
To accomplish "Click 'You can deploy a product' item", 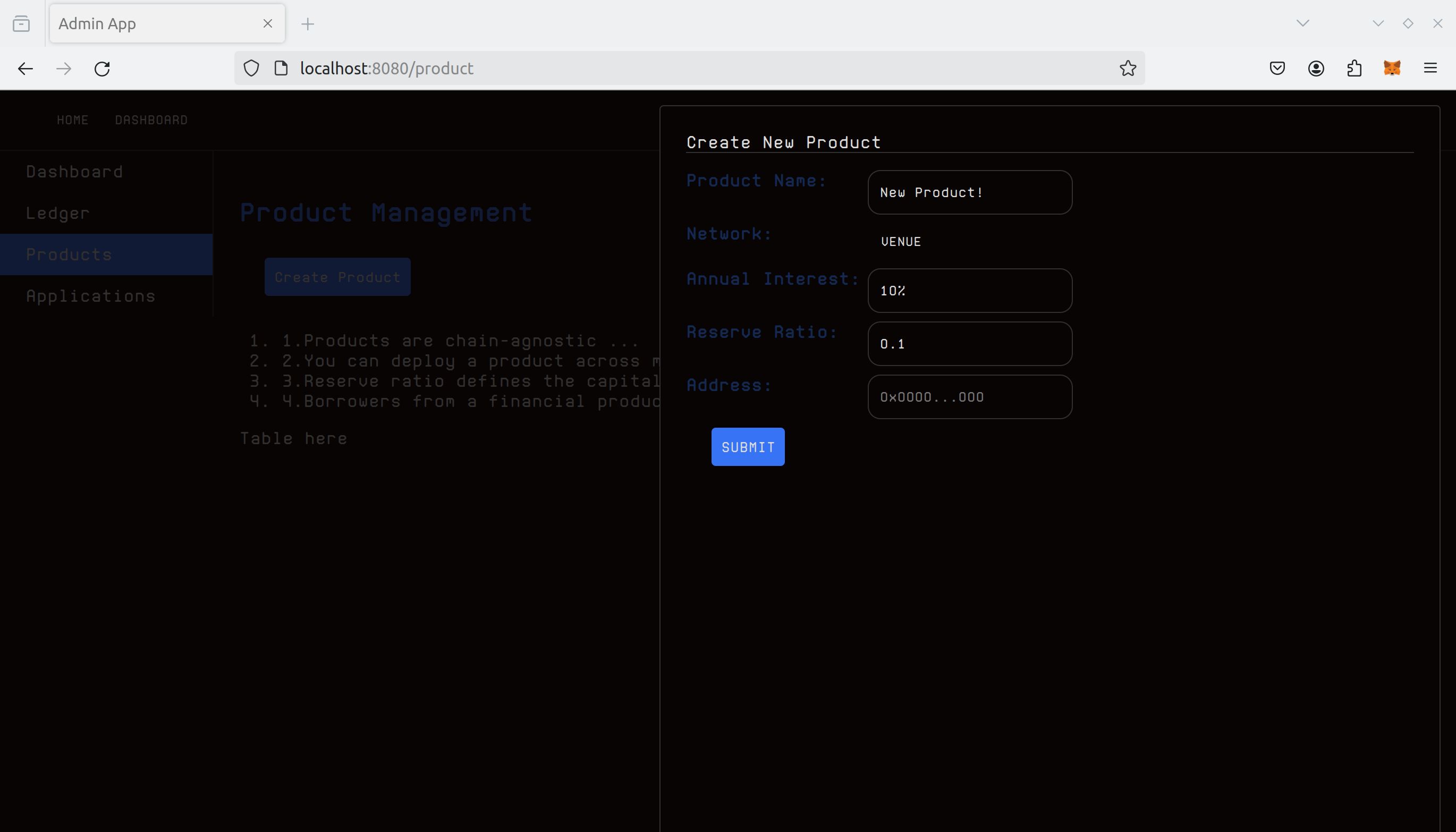I will pyautogui.click(x=471, y=361).
